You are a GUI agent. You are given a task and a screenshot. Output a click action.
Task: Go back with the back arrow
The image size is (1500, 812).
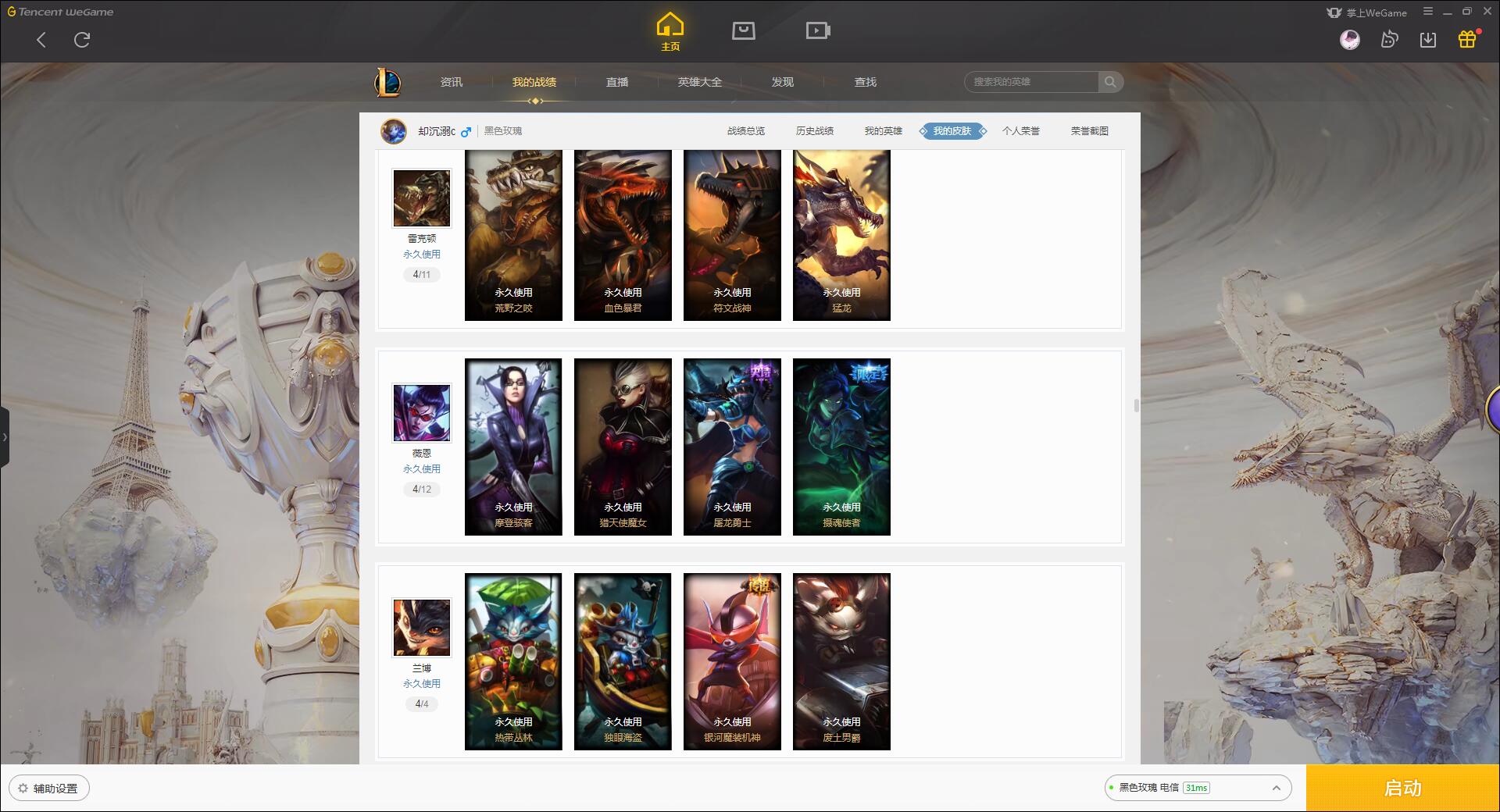coord(41,40)
